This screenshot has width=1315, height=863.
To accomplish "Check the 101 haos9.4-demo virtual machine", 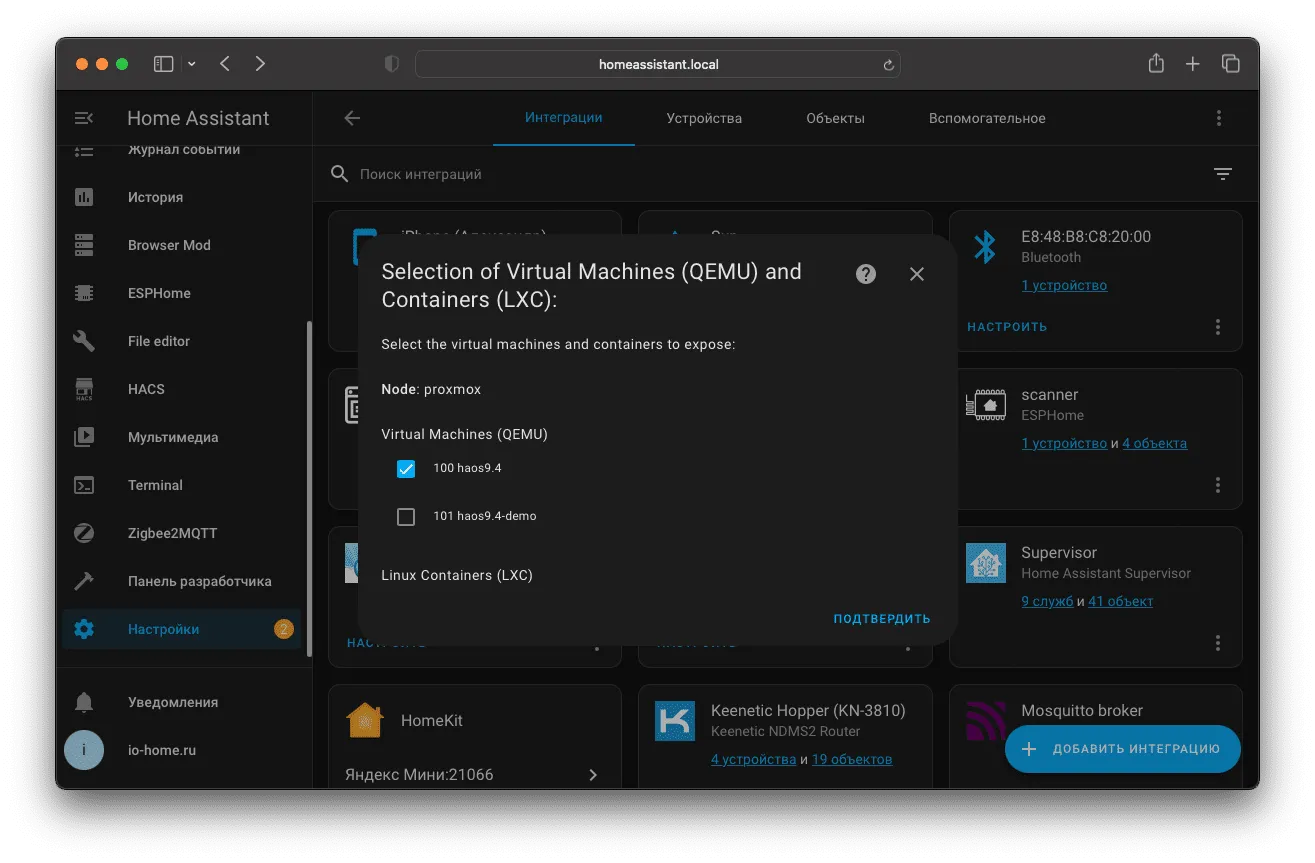I will point(406,517).
